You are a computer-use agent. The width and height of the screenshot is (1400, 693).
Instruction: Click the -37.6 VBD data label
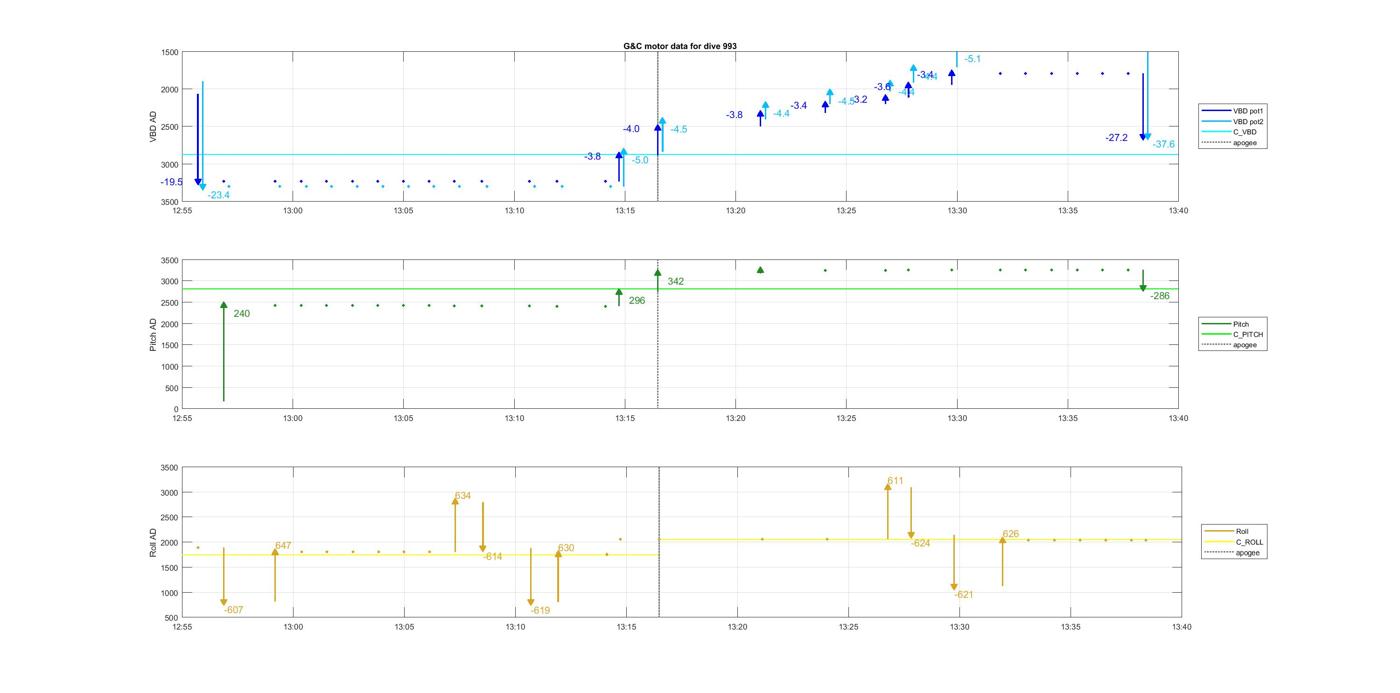click(x=1163, y=144)
